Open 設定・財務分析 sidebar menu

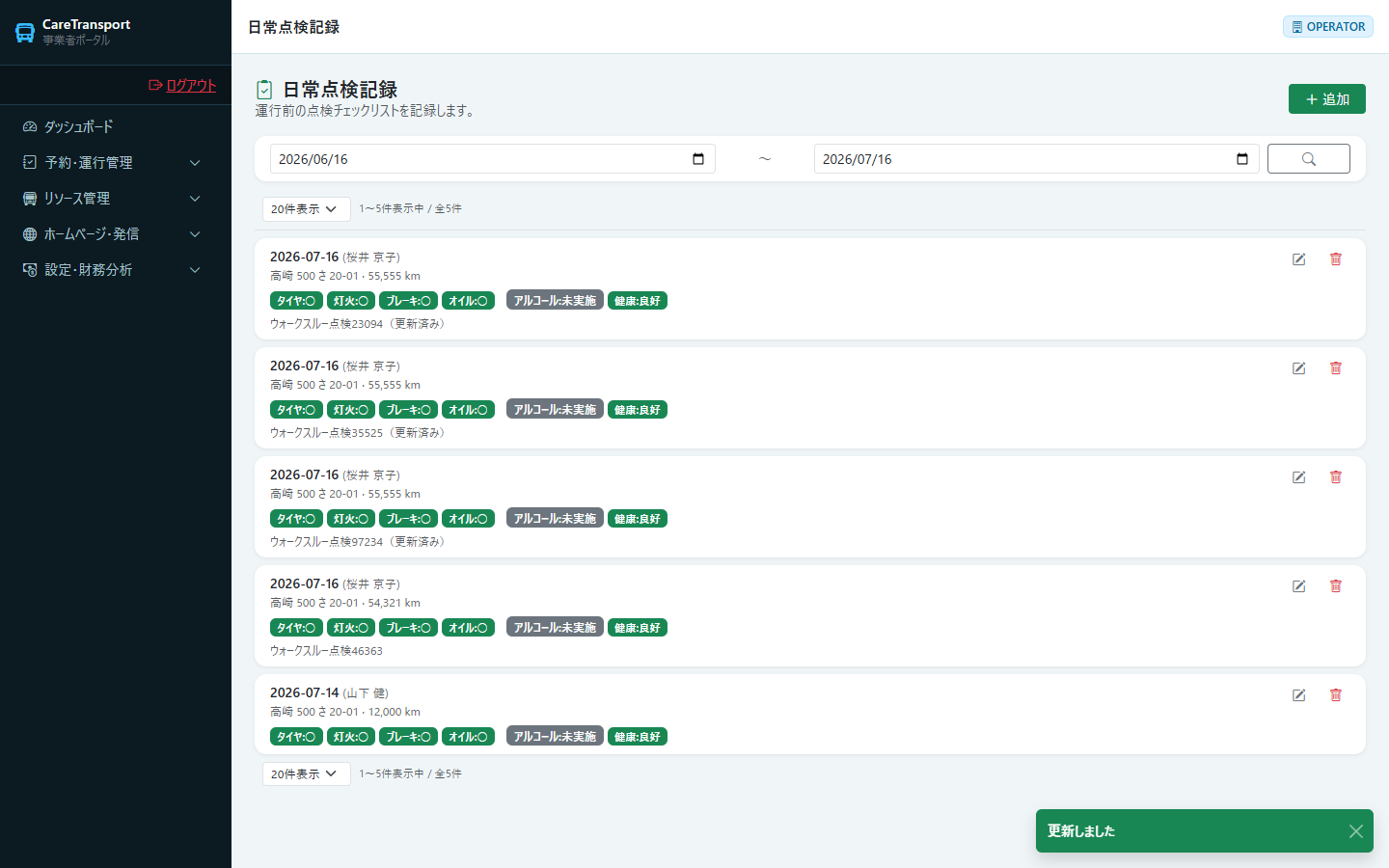pos(116,270)
